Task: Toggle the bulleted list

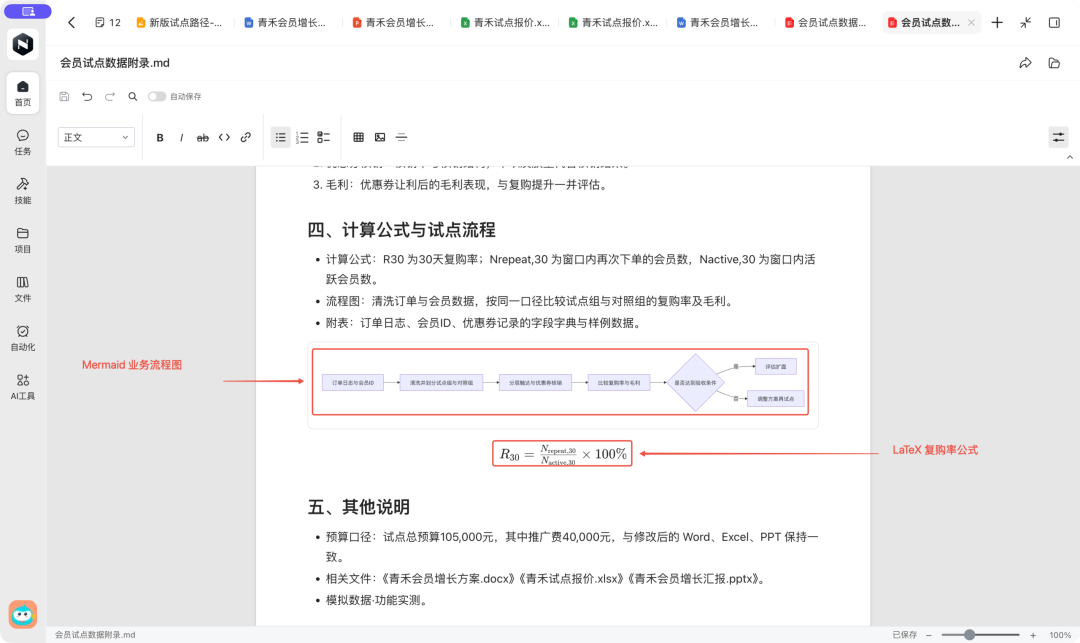Action: pos(280,138)
